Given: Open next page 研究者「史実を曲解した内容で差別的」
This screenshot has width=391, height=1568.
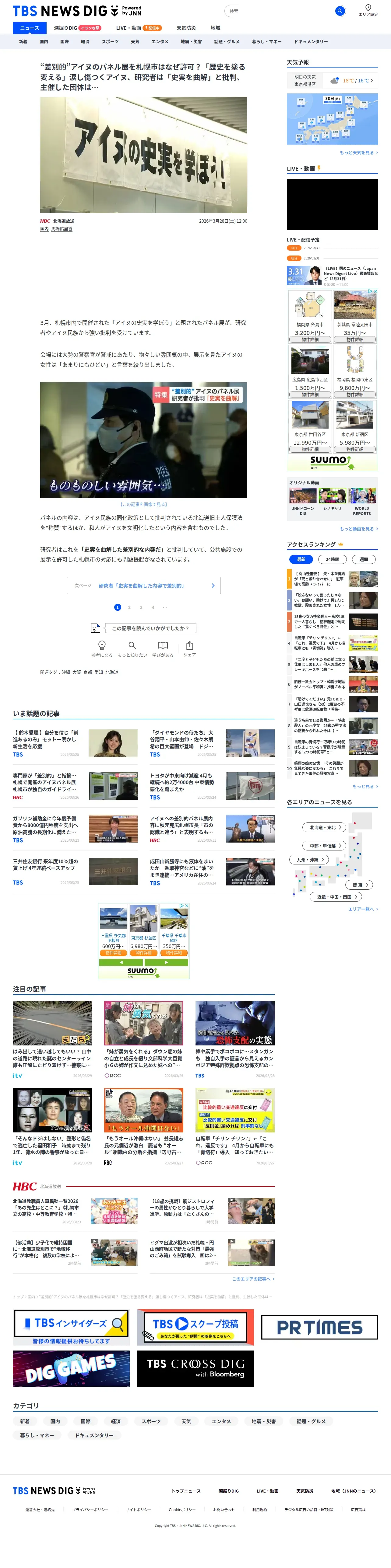Looking at the screenshot, I should 144,586.
